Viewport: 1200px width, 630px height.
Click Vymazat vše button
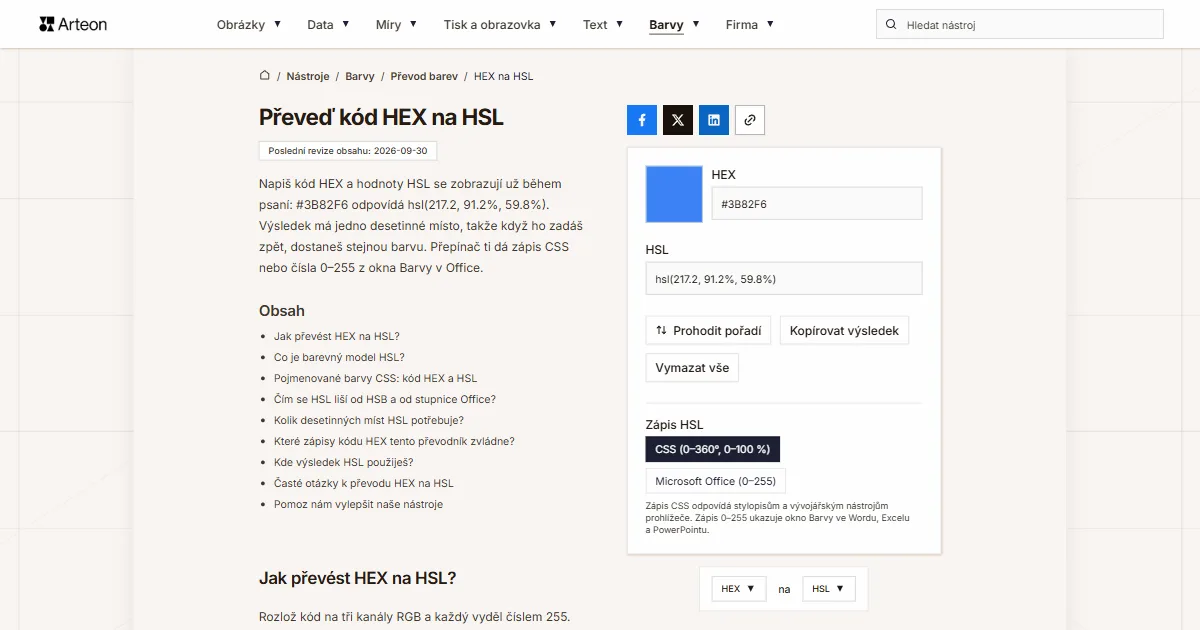692,367
